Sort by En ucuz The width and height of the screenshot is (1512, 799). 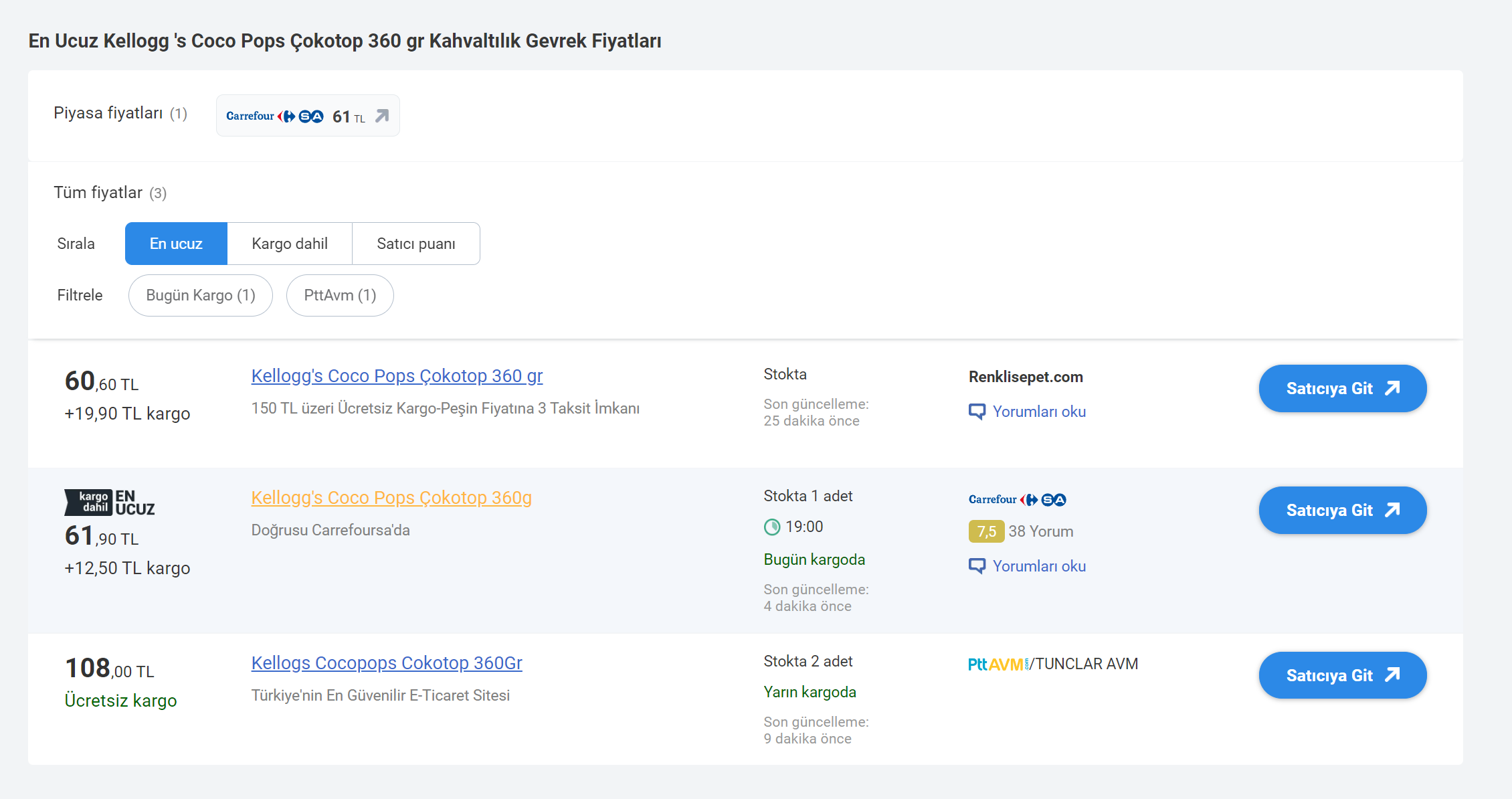pyautogui.click(x=176, y=244)
